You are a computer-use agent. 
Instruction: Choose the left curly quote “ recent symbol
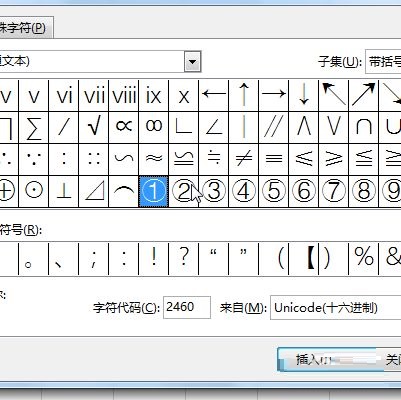(214, 259)
